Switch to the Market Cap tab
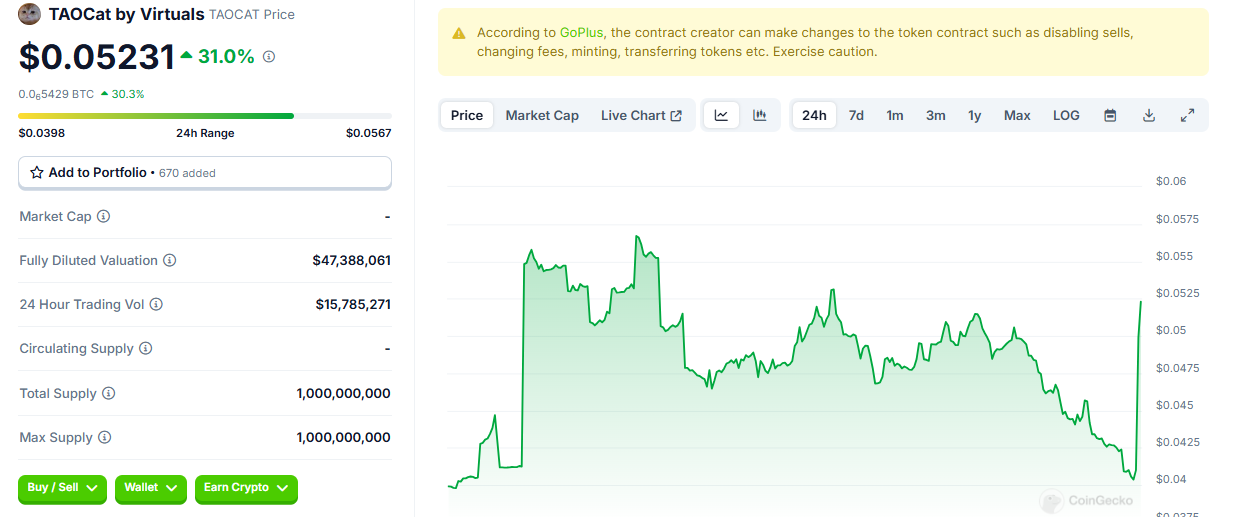Viewport: 1237px width, 517px height. 542,115
